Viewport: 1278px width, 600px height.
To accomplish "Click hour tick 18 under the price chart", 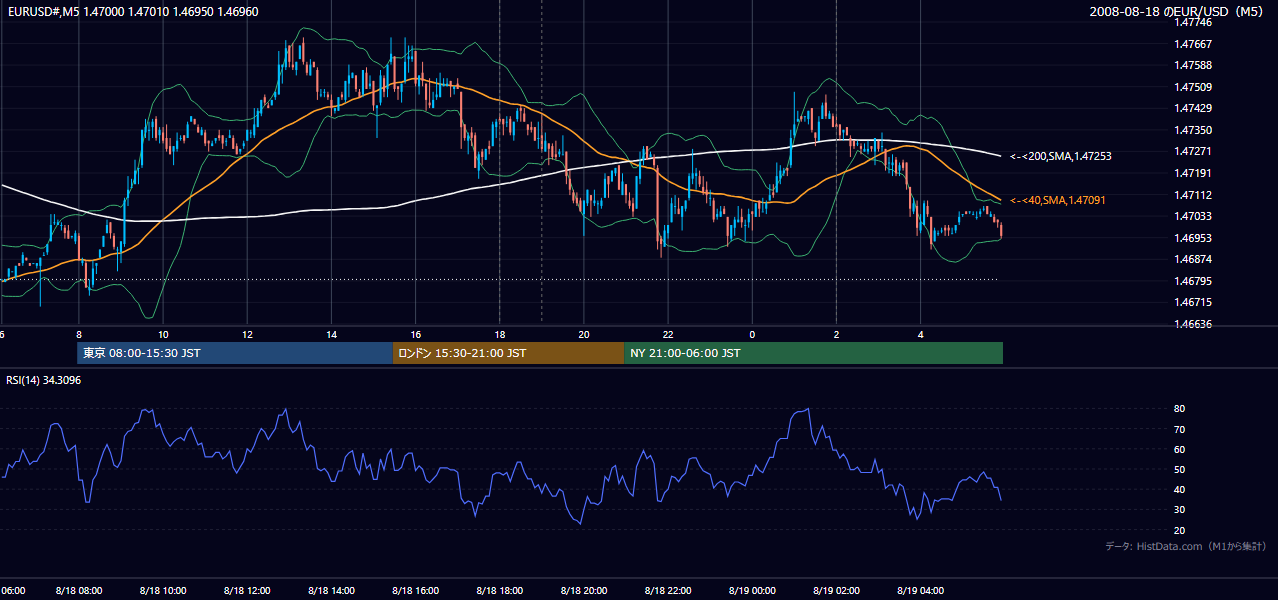I will click(x=500, y=335).
